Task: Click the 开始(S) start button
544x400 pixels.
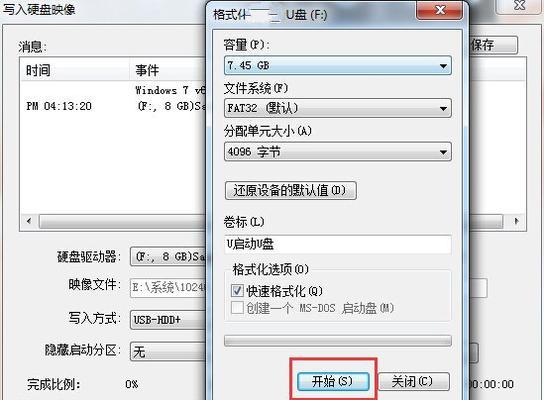Action: pyautogui.click(x=333, y=382)
